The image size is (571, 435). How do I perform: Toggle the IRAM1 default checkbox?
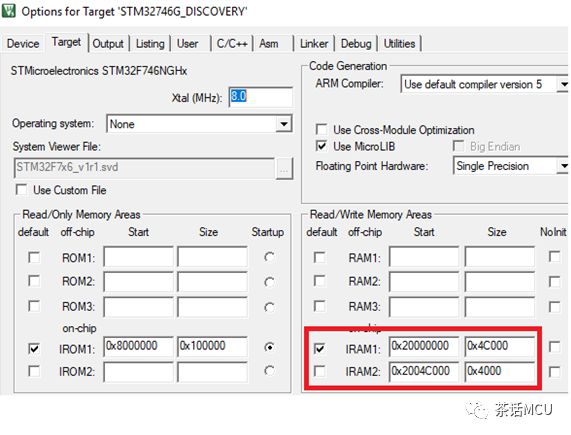320,348
